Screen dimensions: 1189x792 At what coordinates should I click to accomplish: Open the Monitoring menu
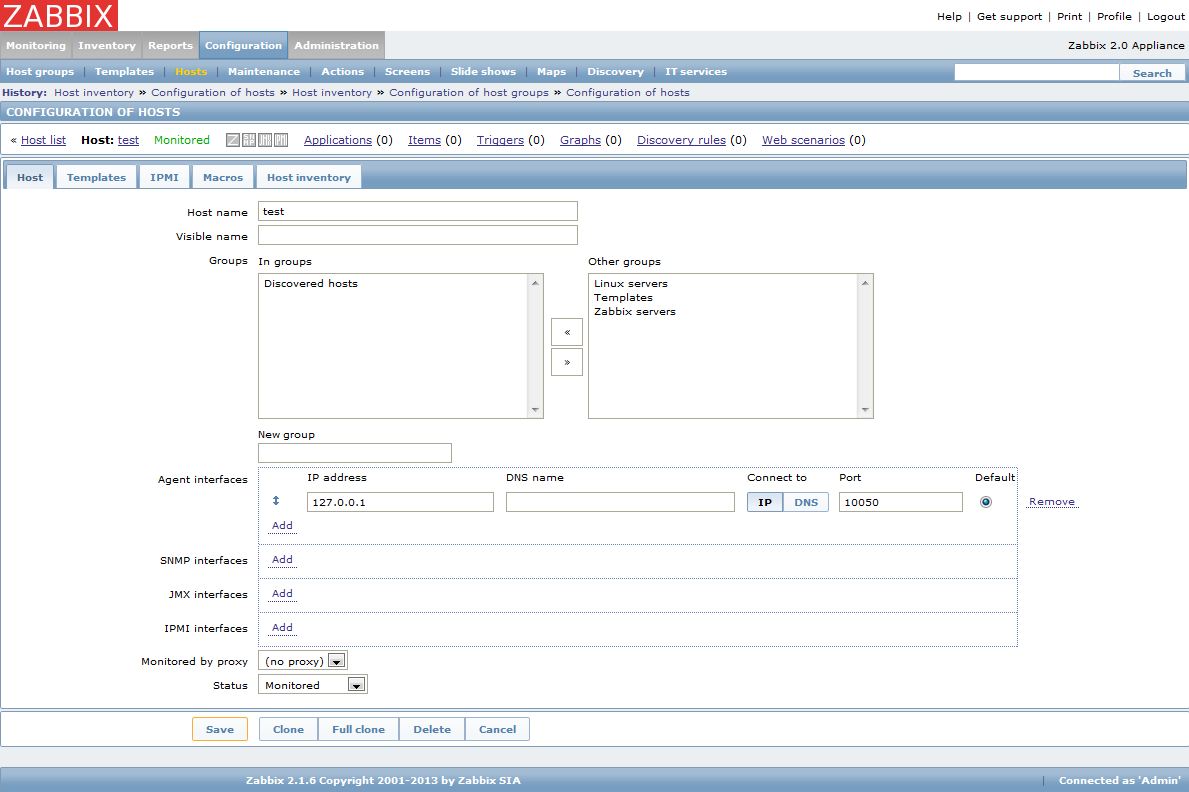(x=36, y=46)
